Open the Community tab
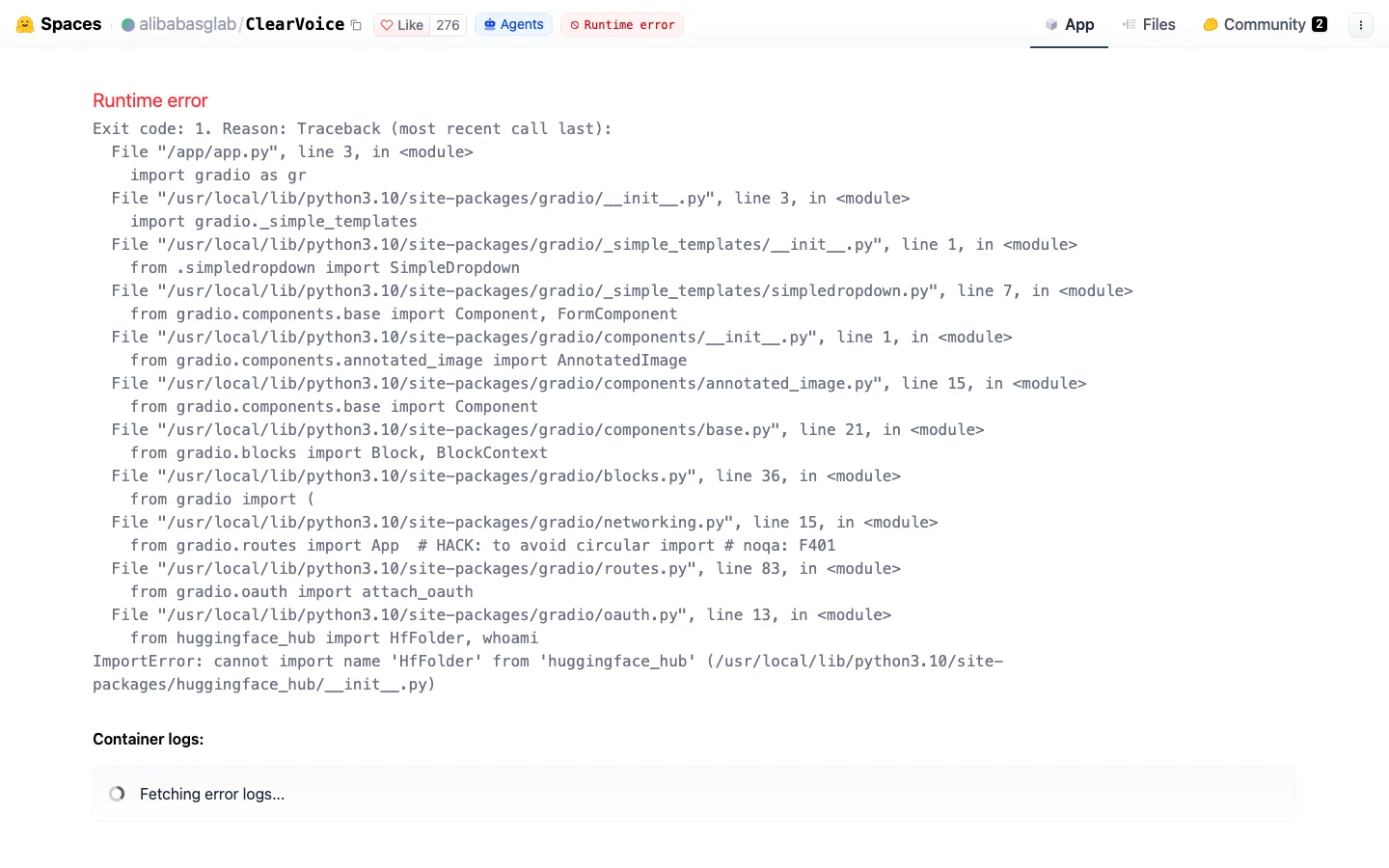 tap(1265, 24)
